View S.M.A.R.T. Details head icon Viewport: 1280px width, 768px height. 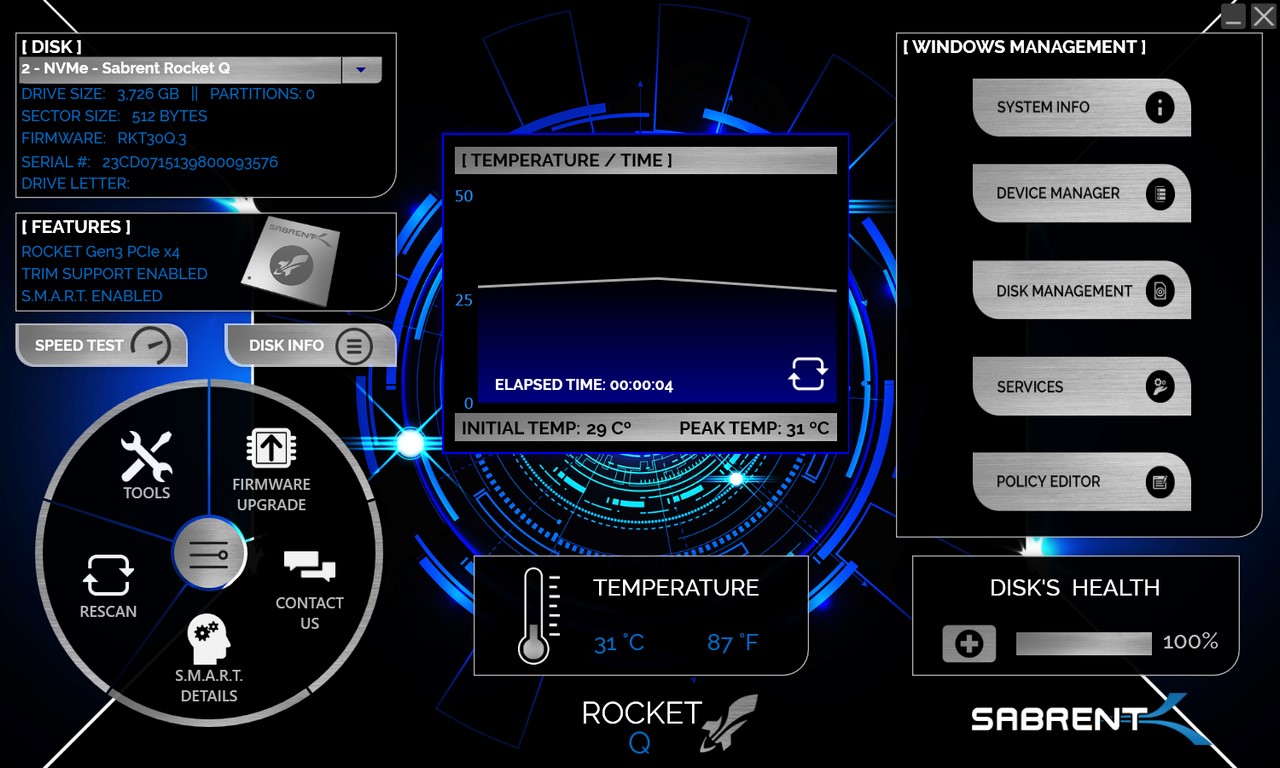(209, 640)
